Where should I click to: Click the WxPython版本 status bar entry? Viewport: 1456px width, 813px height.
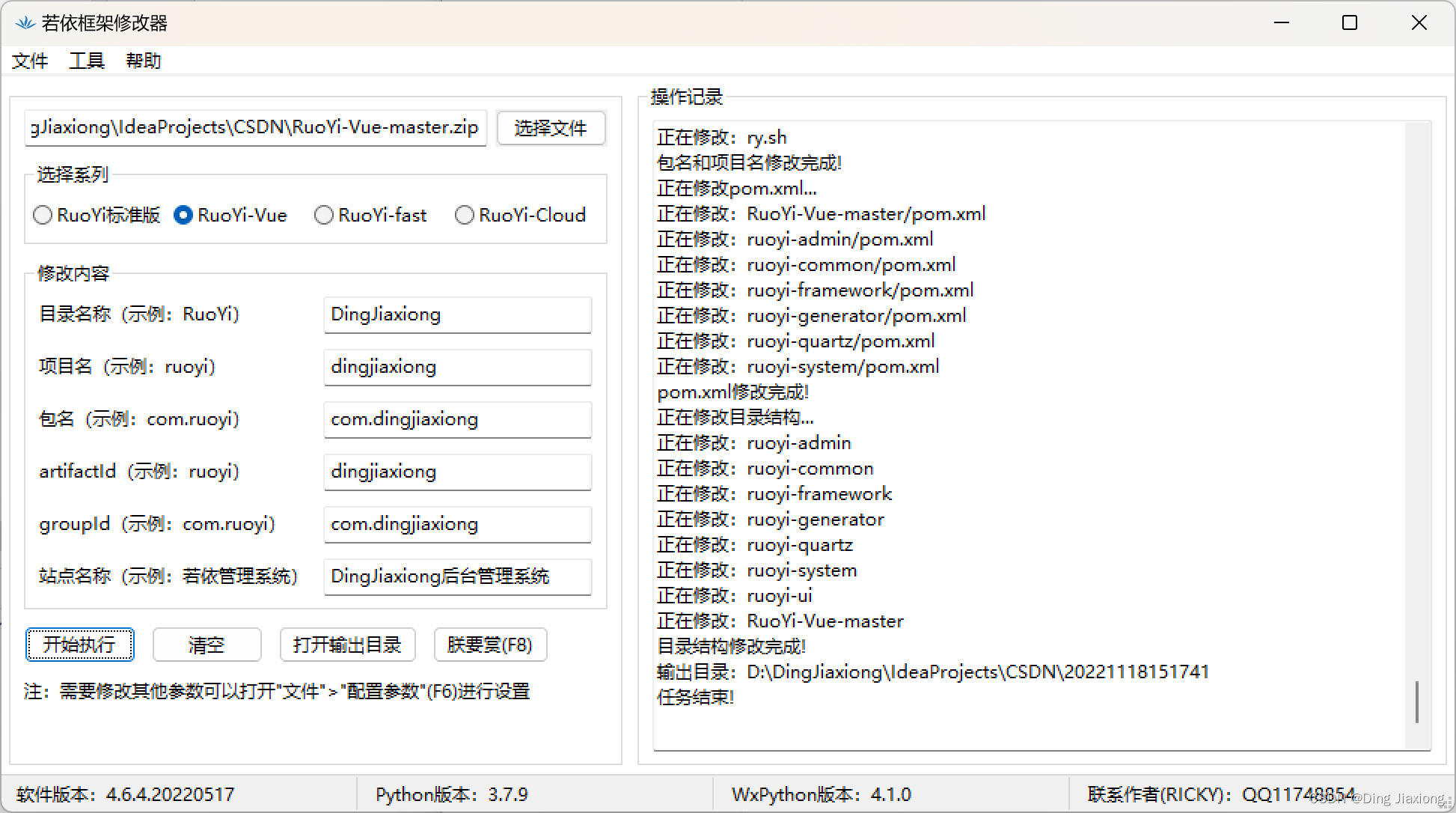(822, 794)
